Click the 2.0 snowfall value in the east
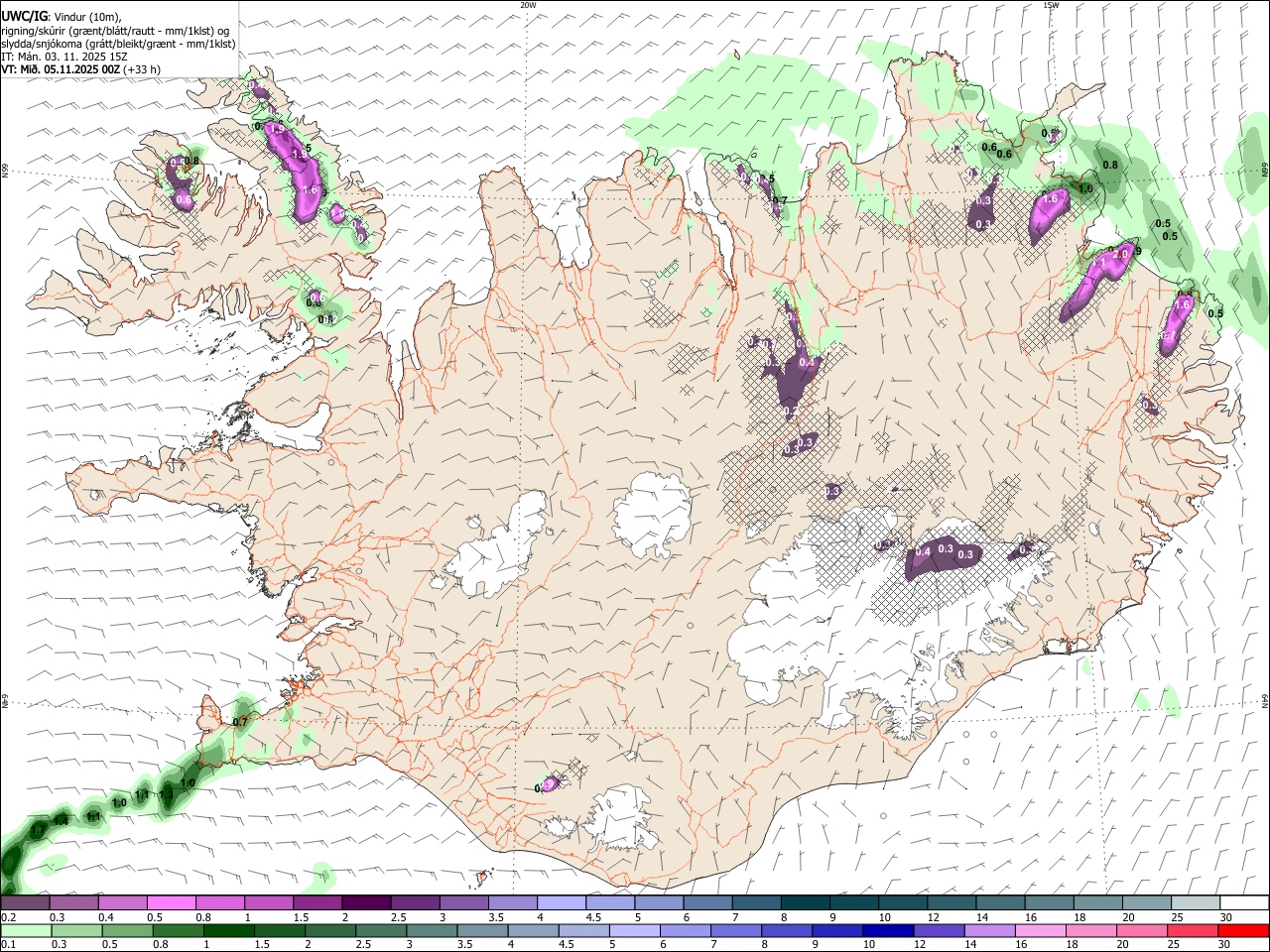 (x=1121, y=254)
